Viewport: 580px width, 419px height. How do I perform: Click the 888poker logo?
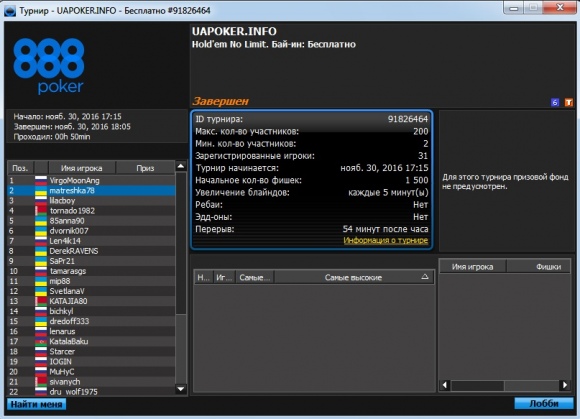pyautogui.click(x=49, y=66)
